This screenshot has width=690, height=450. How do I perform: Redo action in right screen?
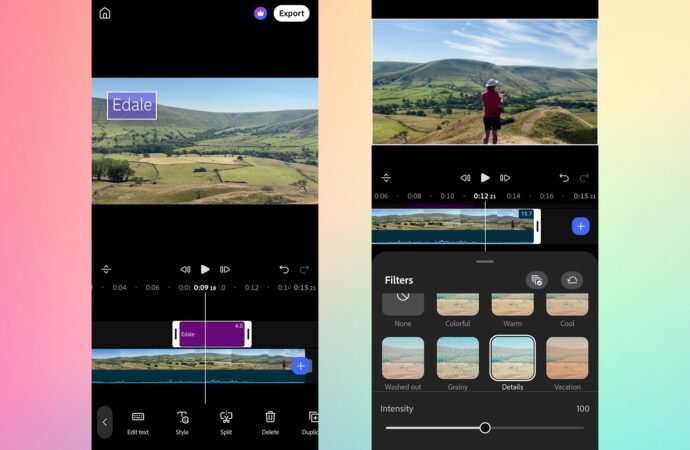(x=584, y=178)
